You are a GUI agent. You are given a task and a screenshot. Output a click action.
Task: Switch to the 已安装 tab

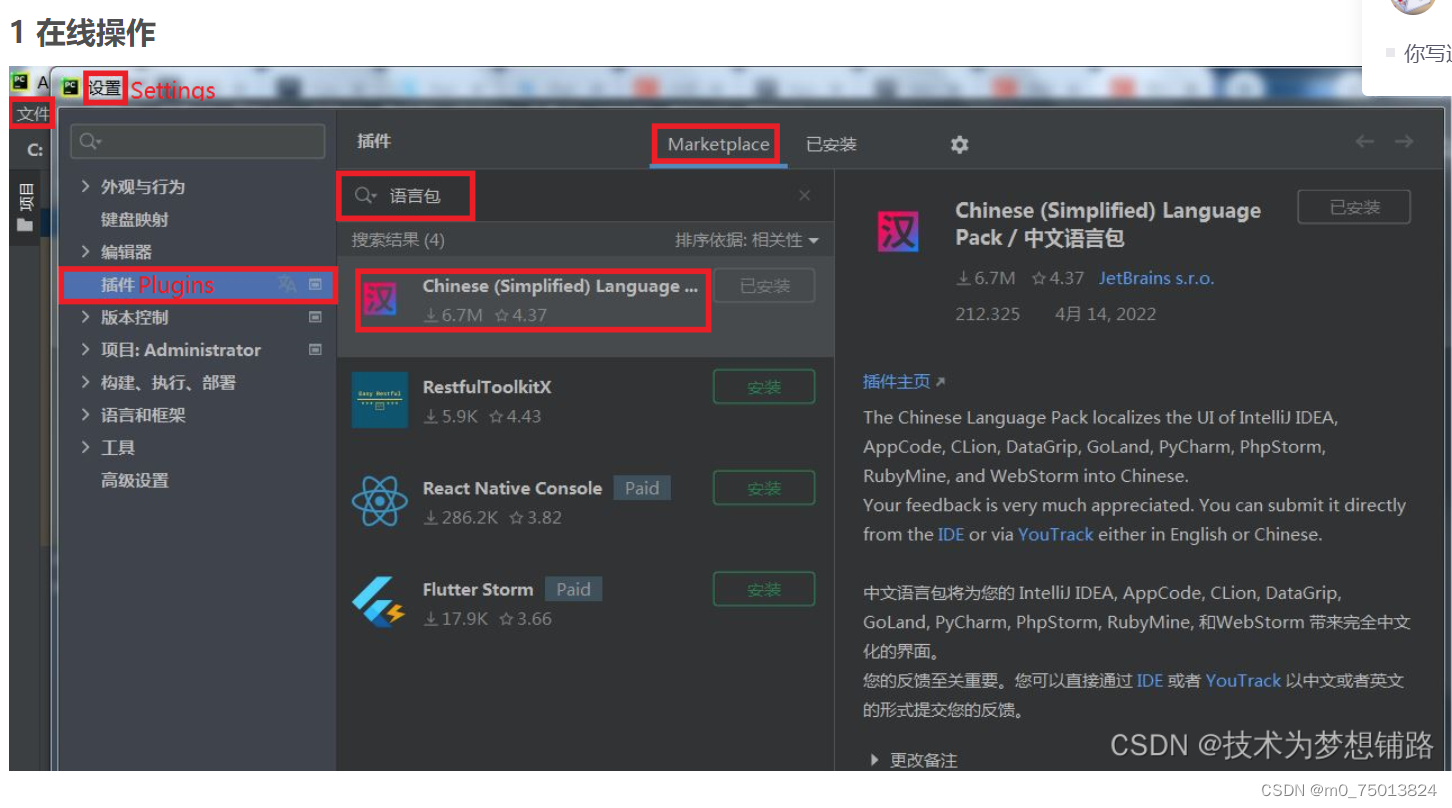[831, 144]
